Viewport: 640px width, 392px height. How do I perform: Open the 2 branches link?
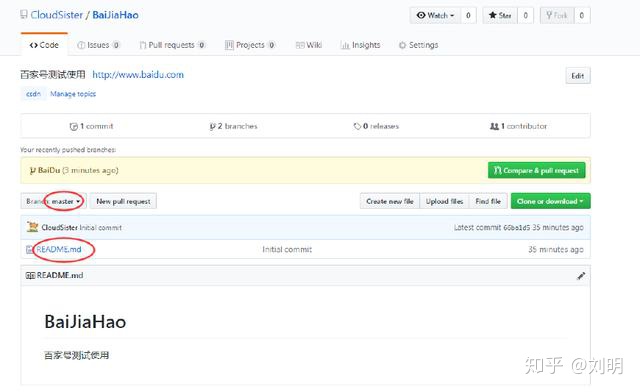[233, 126]
